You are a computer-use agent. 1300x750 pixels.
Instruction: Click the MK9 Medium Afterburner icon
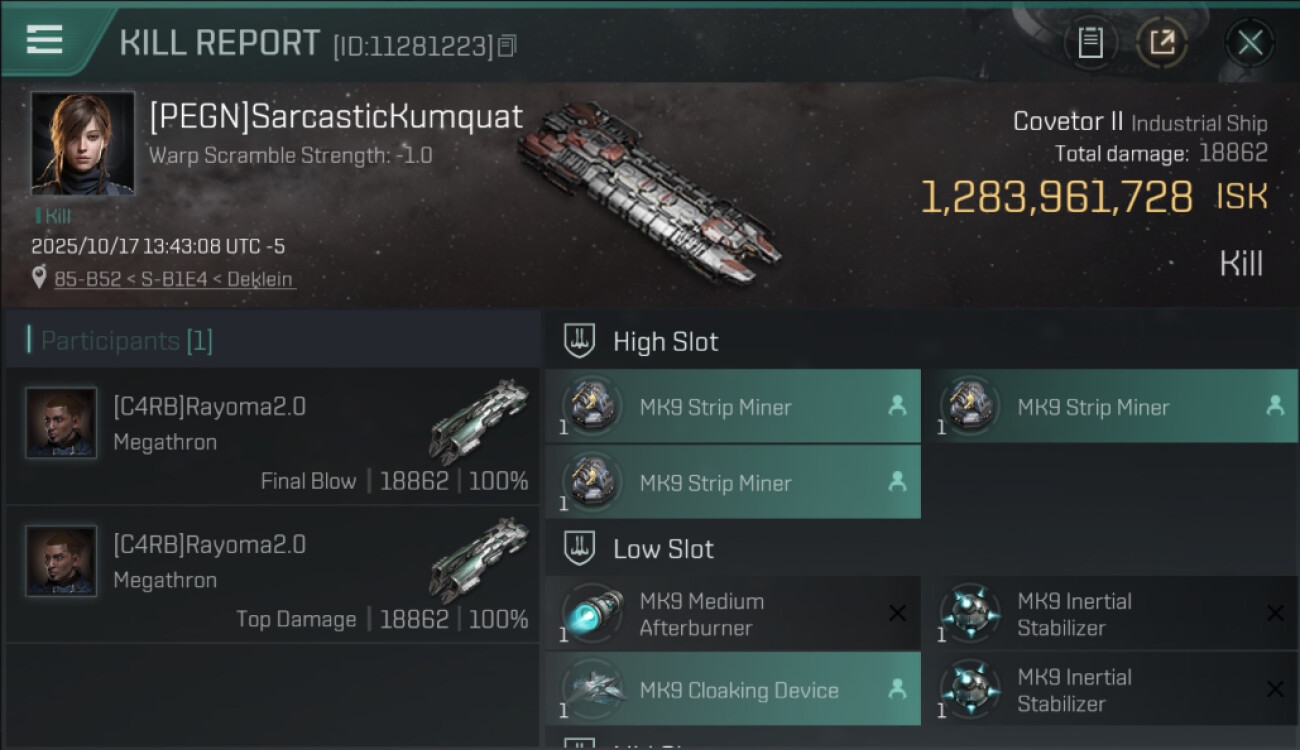click(592, 613)
